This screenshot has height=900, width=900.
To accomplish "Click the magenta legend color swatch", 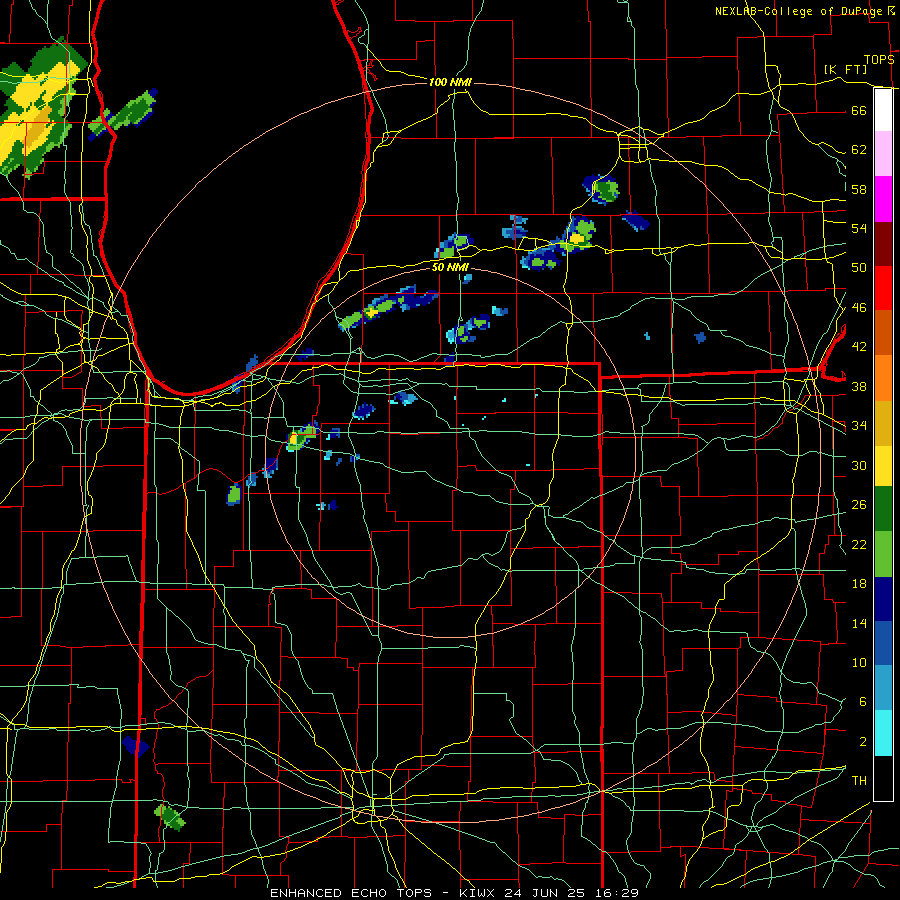I will tap(883, 199).
